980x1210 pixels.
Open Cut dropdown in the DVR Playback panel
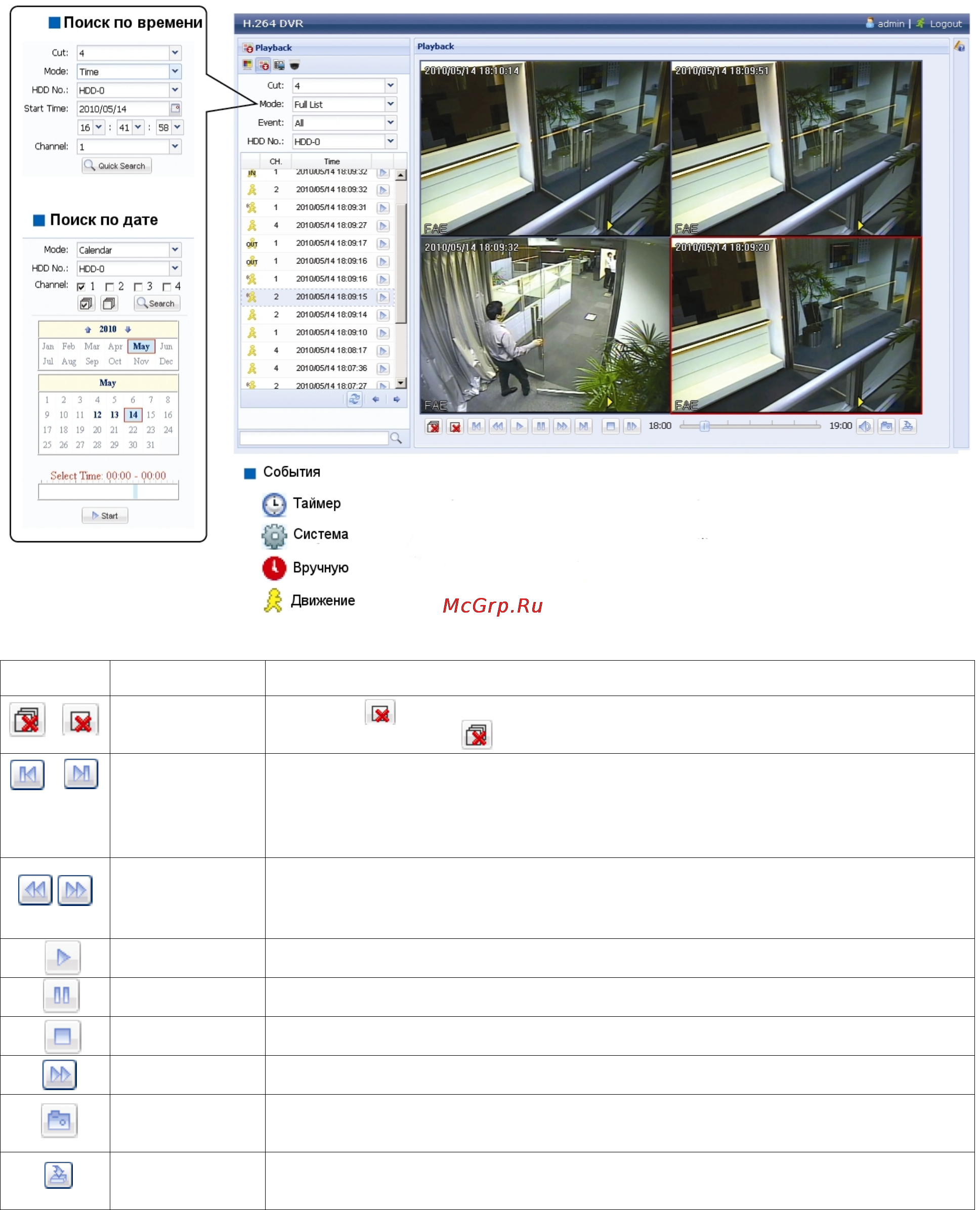tap(392, 86)
